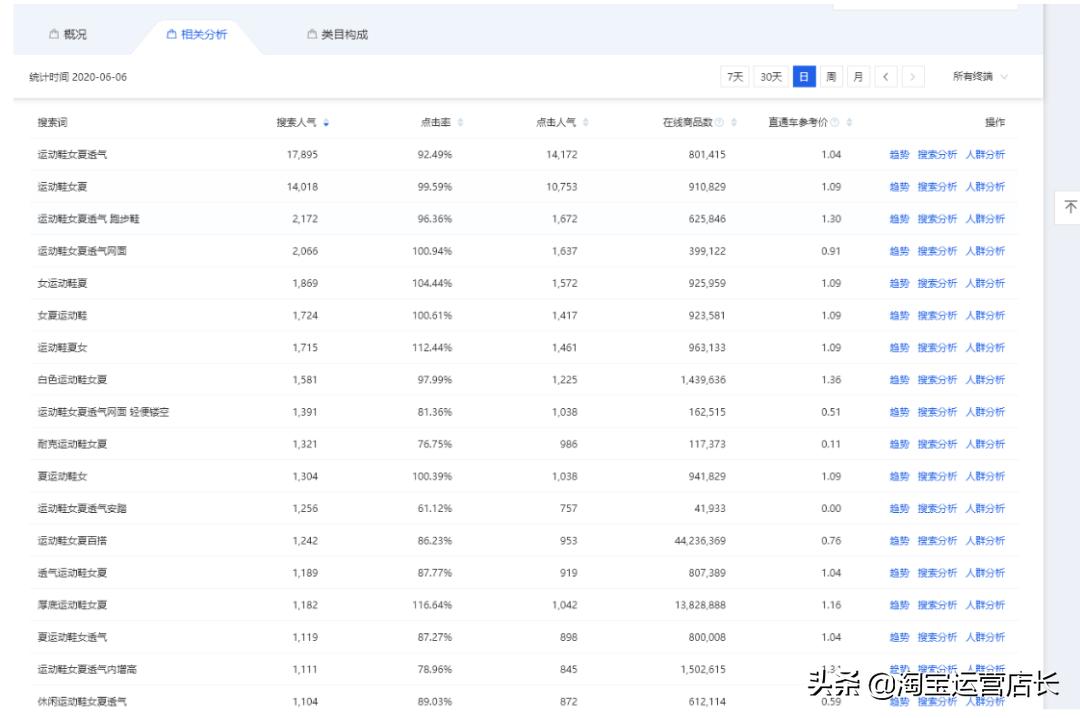
Task: Click the next date arrow control
Action: point(911,76)
